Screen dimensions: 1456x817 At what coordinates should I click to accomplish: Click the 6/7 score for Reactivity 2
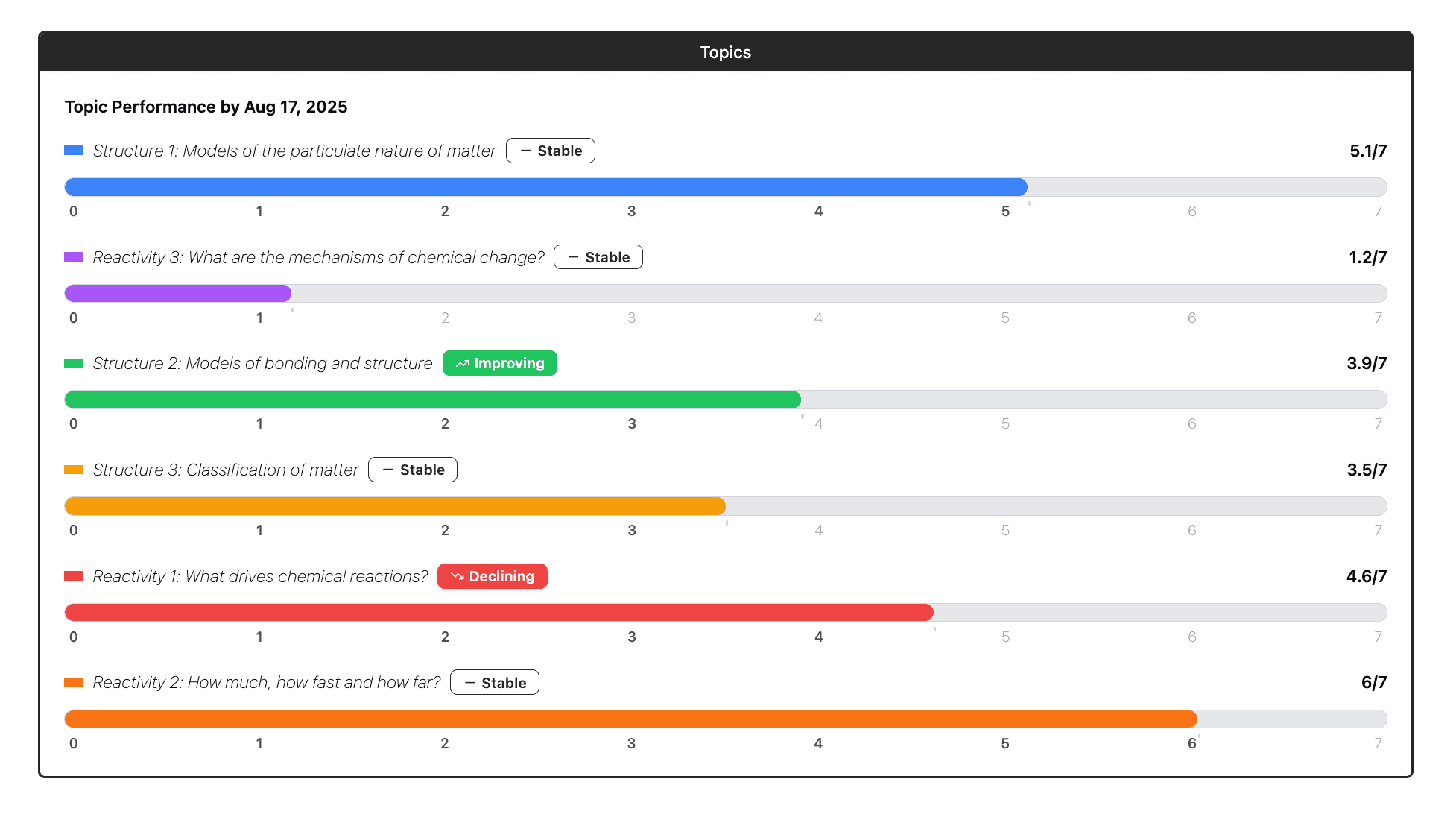(x=1373, y=681)
